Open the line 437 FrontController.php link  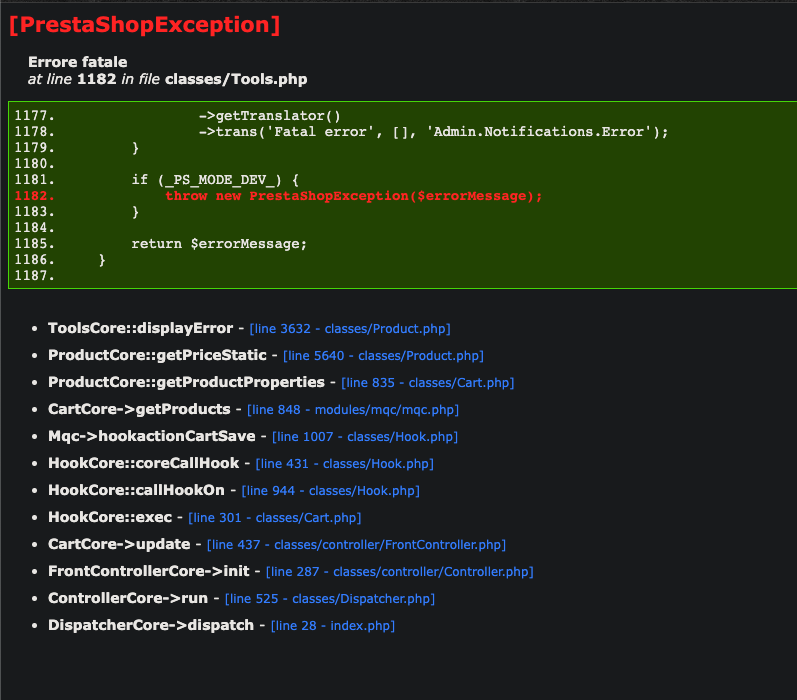tap(356, 544)
